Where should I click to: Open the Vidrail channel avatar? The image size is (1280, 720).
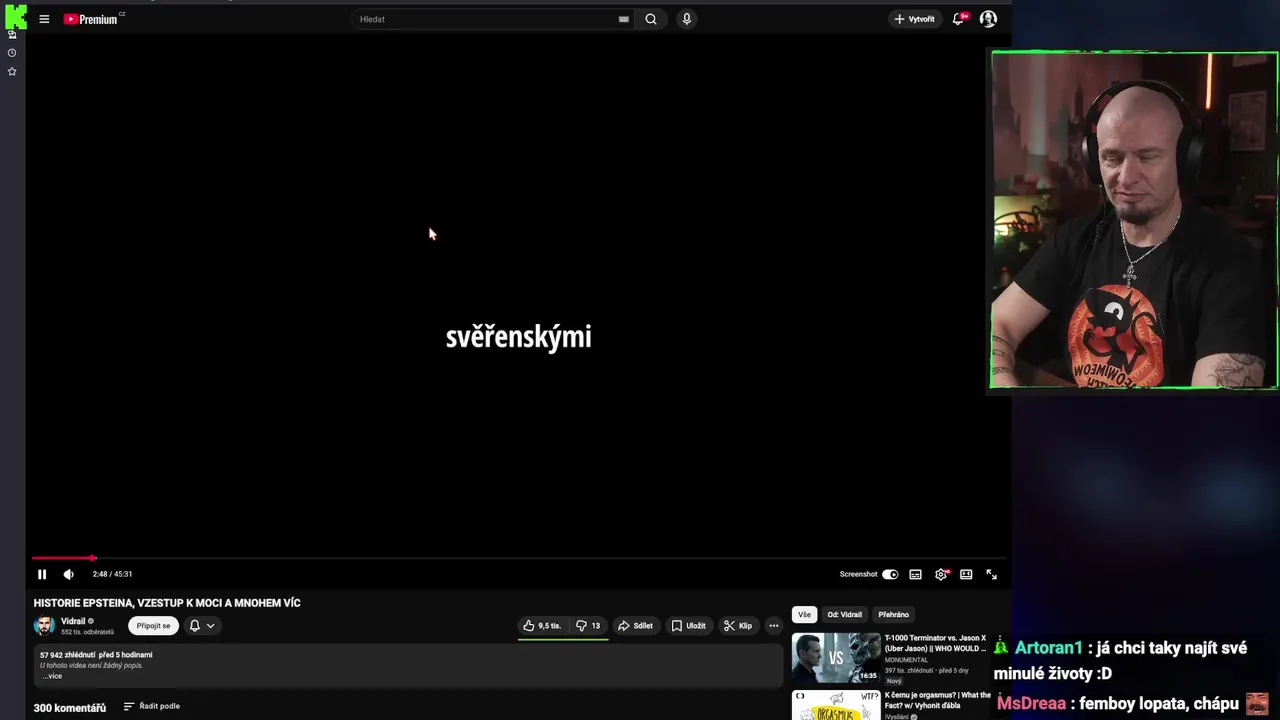tap(44, 626)
